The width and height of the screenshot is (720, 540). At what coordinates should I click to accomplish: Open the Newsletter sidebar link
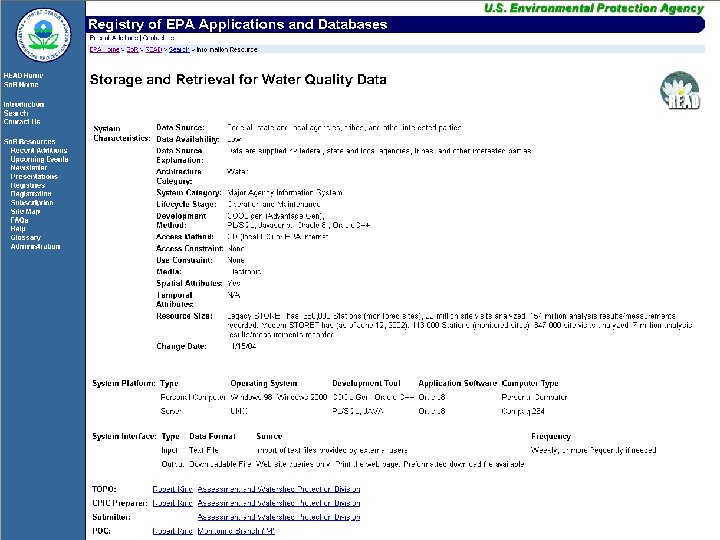coord(29,168)
